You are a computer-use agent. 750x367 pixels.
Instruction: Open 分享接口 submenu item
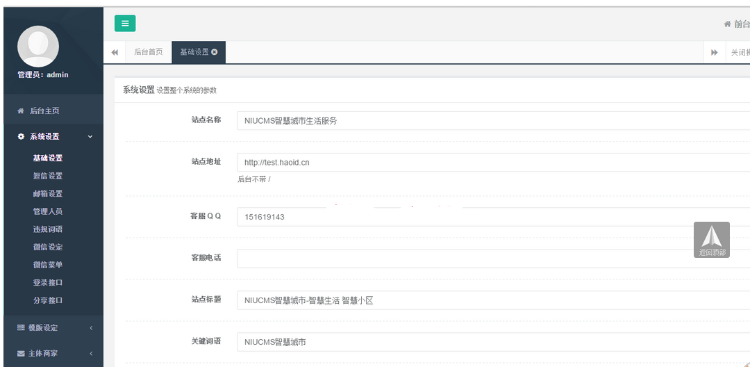coord(48,300)
